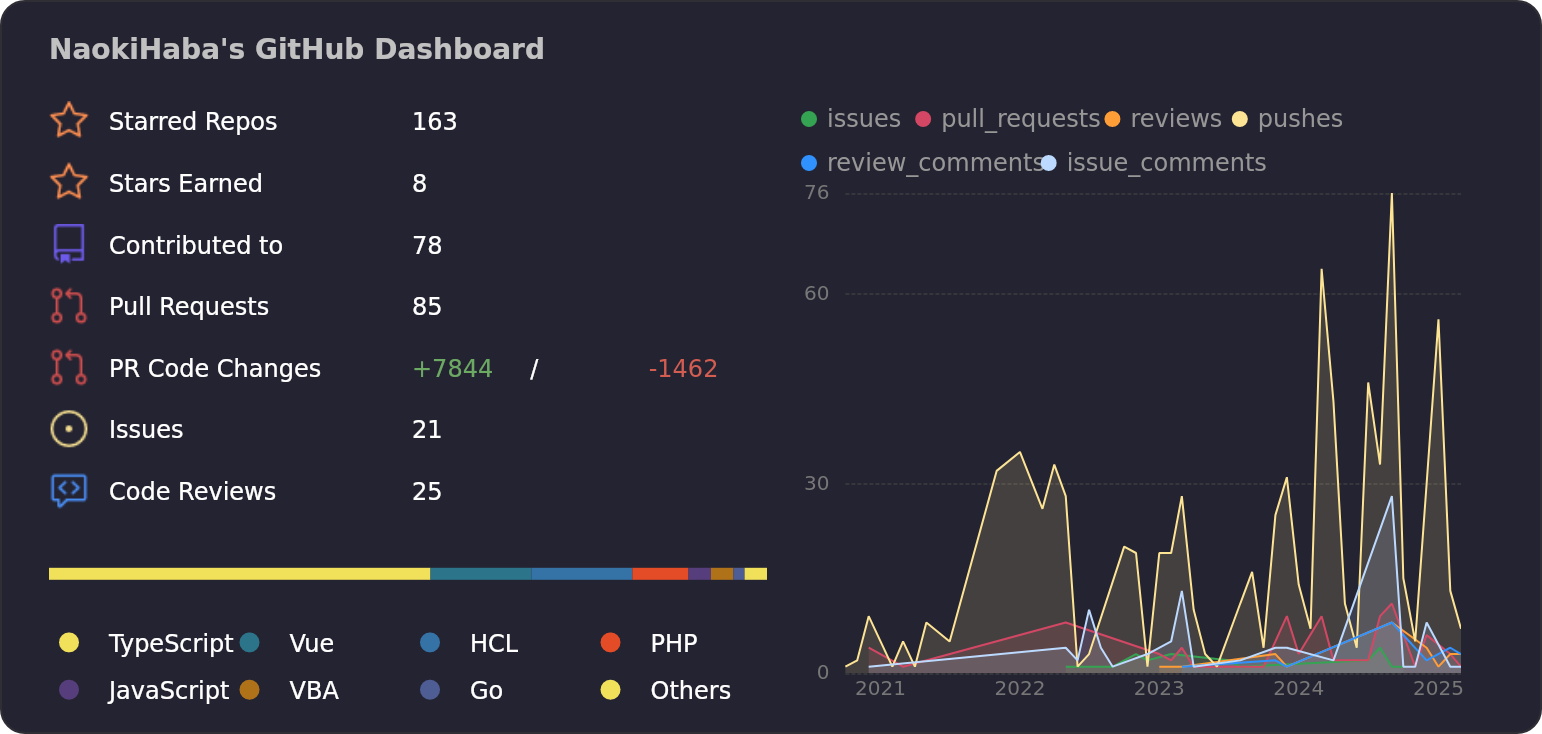Click the Code Reviews chat icon
Screen dimensions: 1542x734
coord(69,491)
